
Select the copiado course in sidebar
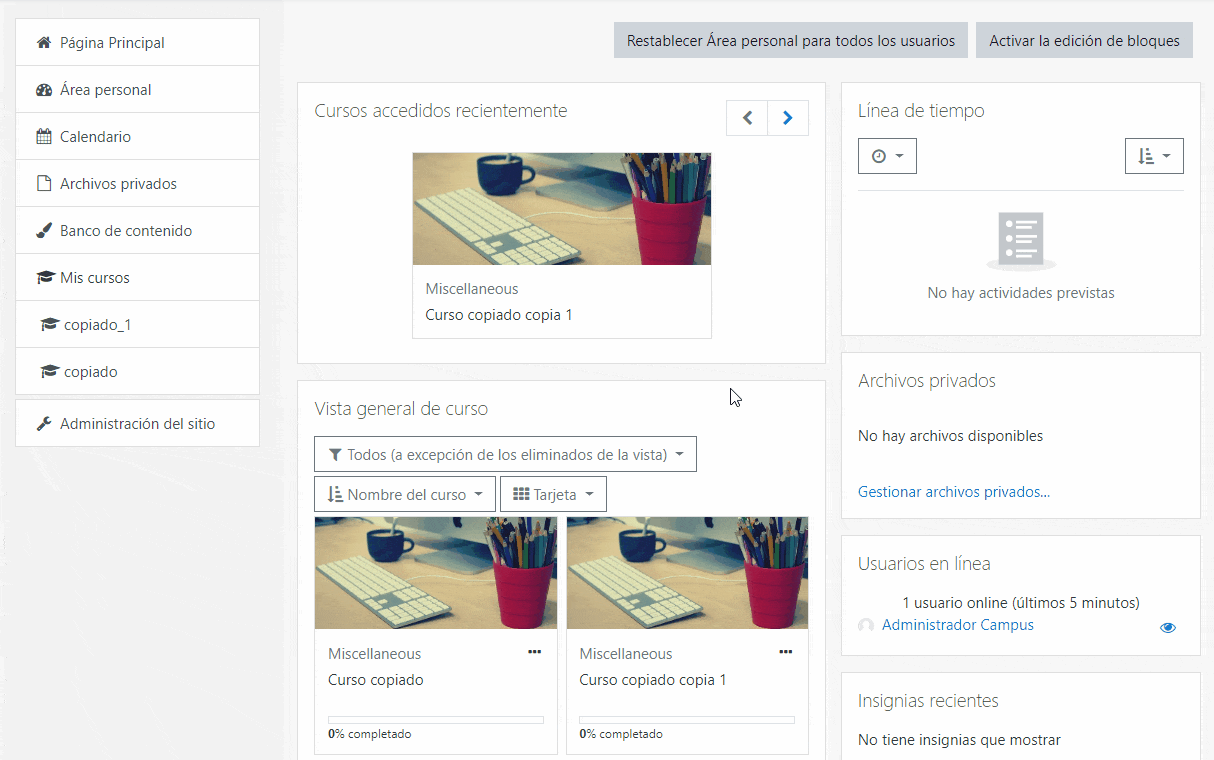pyautogui.click(x=90, y=372)
